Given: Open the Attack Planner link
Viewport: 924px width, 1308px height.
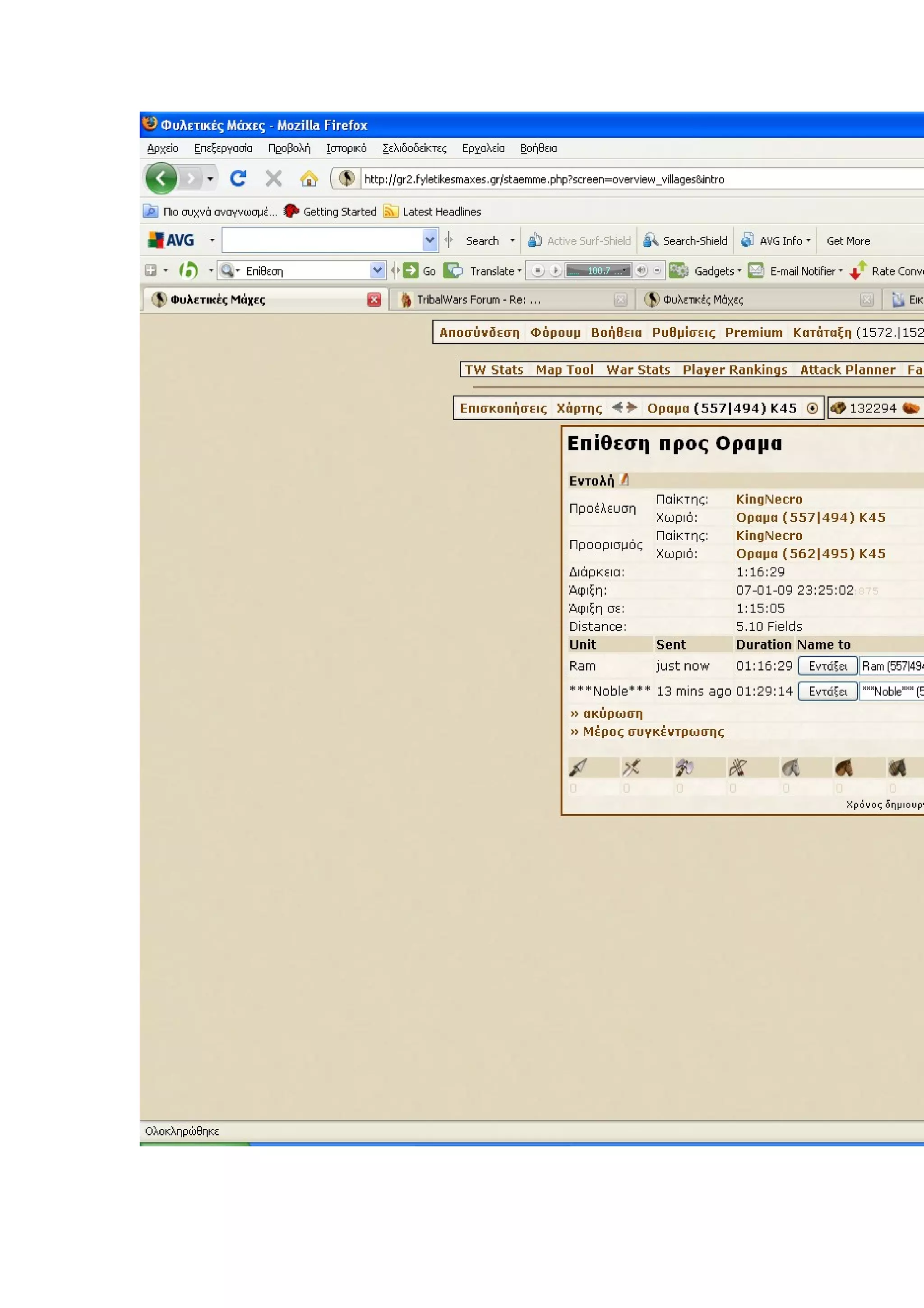Looking at the screenshot, I should tap(847, 370).
